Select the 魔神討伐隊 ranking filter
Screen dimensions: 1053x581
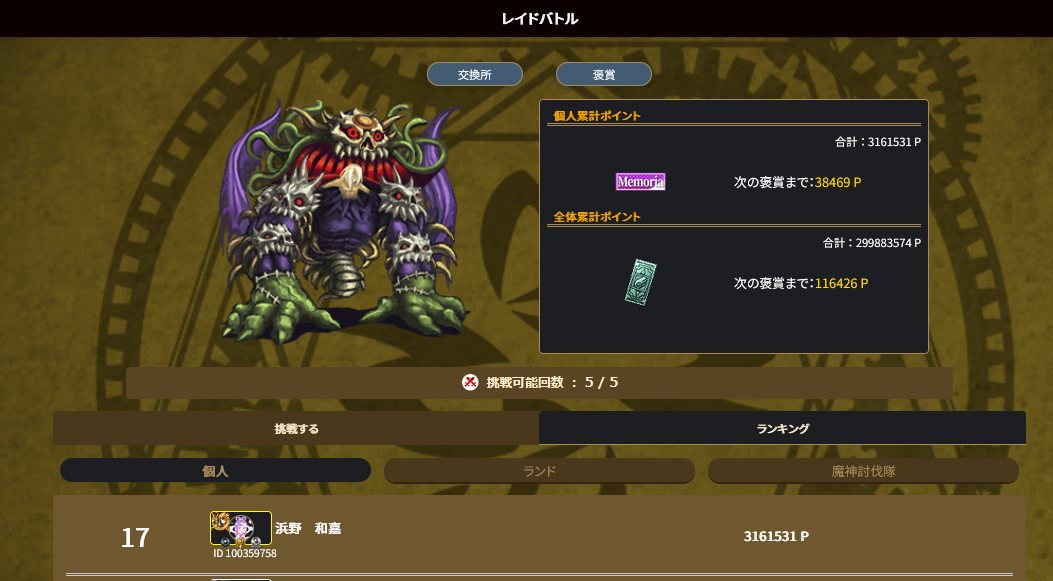tap(864, 471)
